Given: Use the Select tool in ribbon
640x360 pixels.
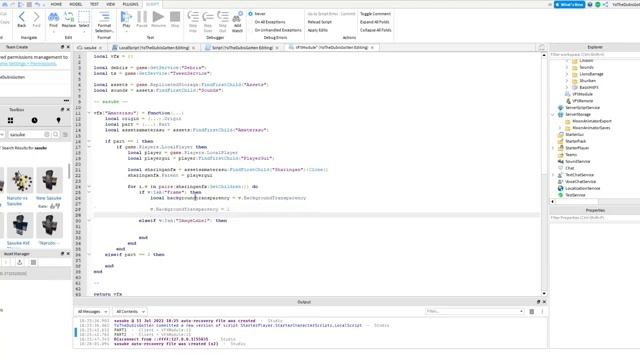Looking at the screenshot, I should [84, 20].
